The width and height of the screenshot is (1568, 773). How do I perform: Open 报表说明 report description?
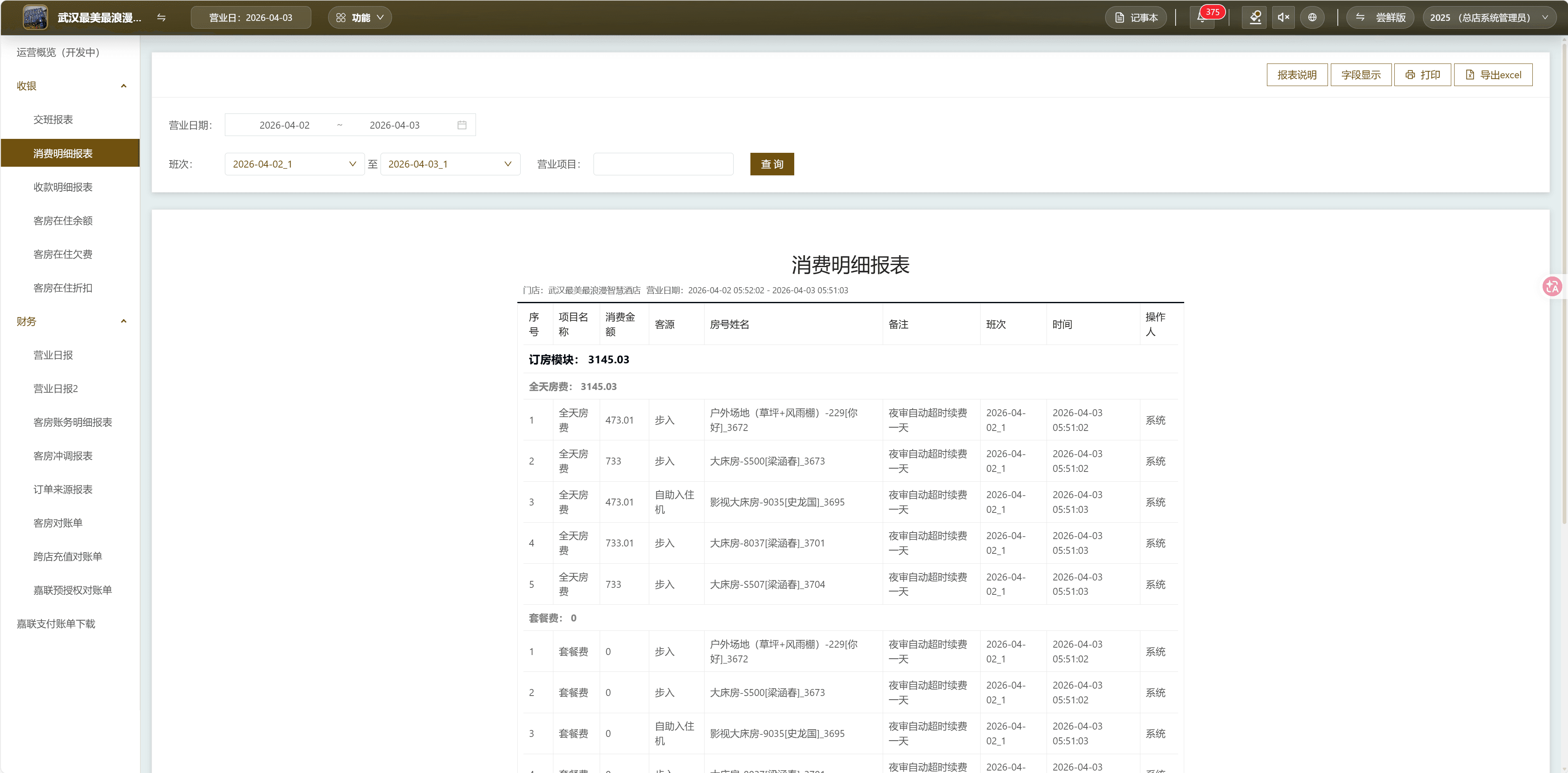coord(1296,74)
